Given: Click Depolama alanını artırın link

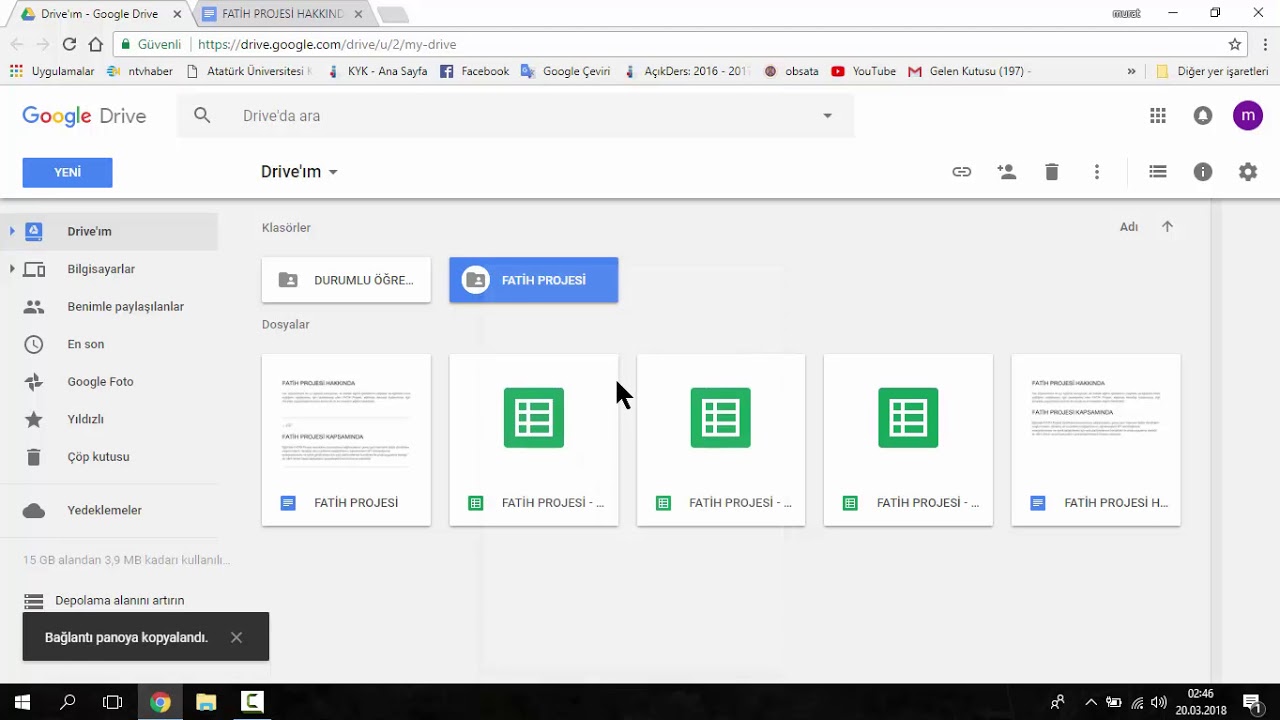Looking at the screenshot, I should [x=120, y=601].
